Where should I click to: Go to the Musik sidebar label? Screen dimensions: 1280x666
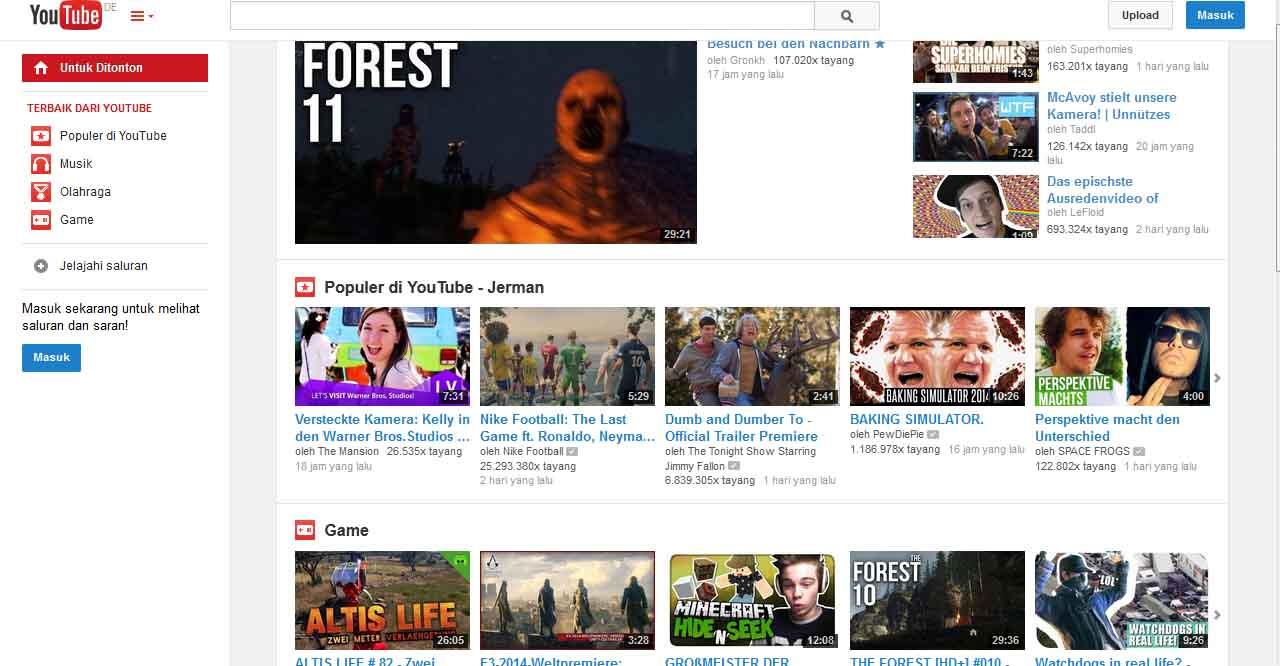point(76,164)
